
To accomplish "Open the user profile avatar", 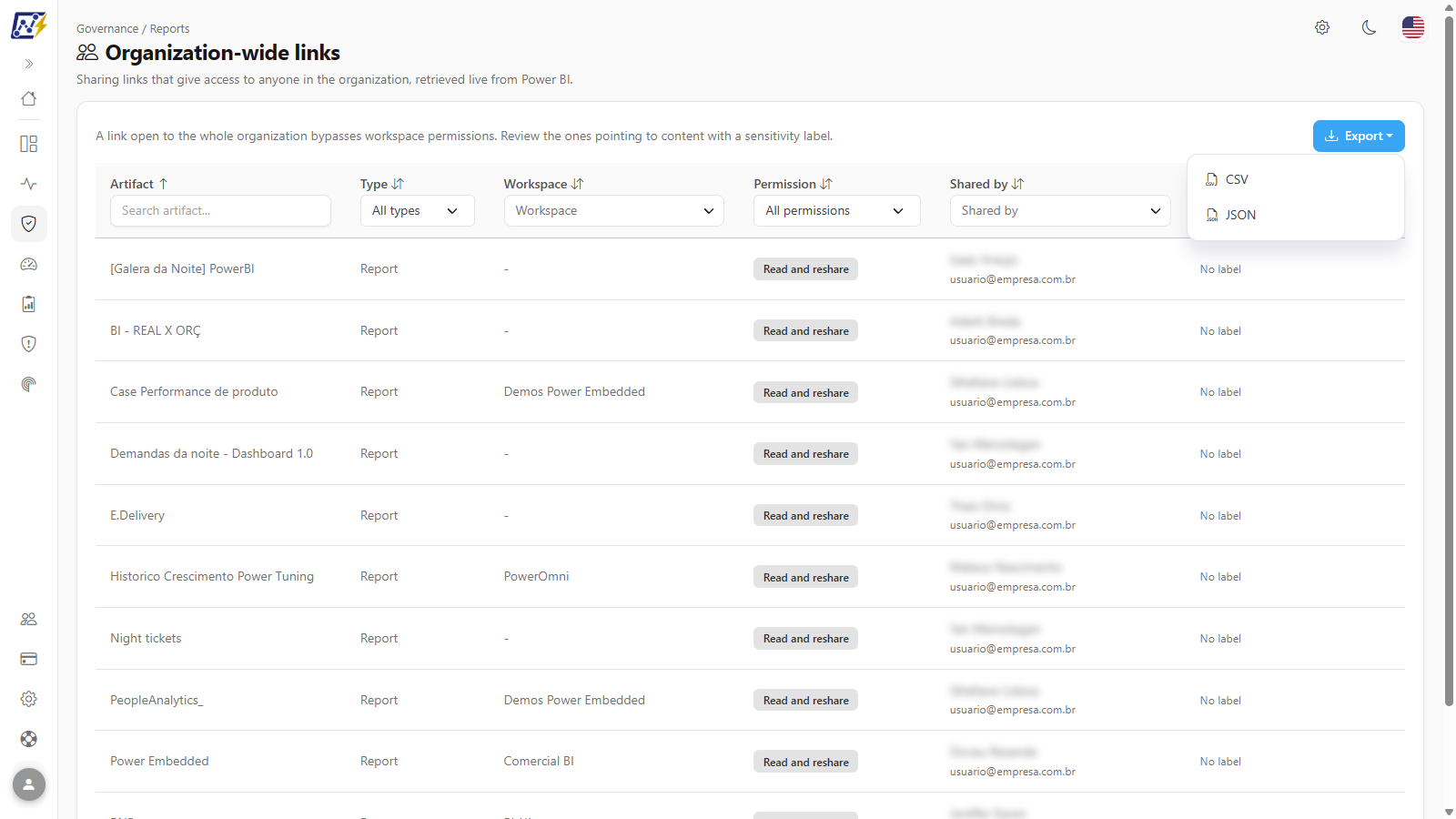I will pyautogui.click(x=29, y=784).
